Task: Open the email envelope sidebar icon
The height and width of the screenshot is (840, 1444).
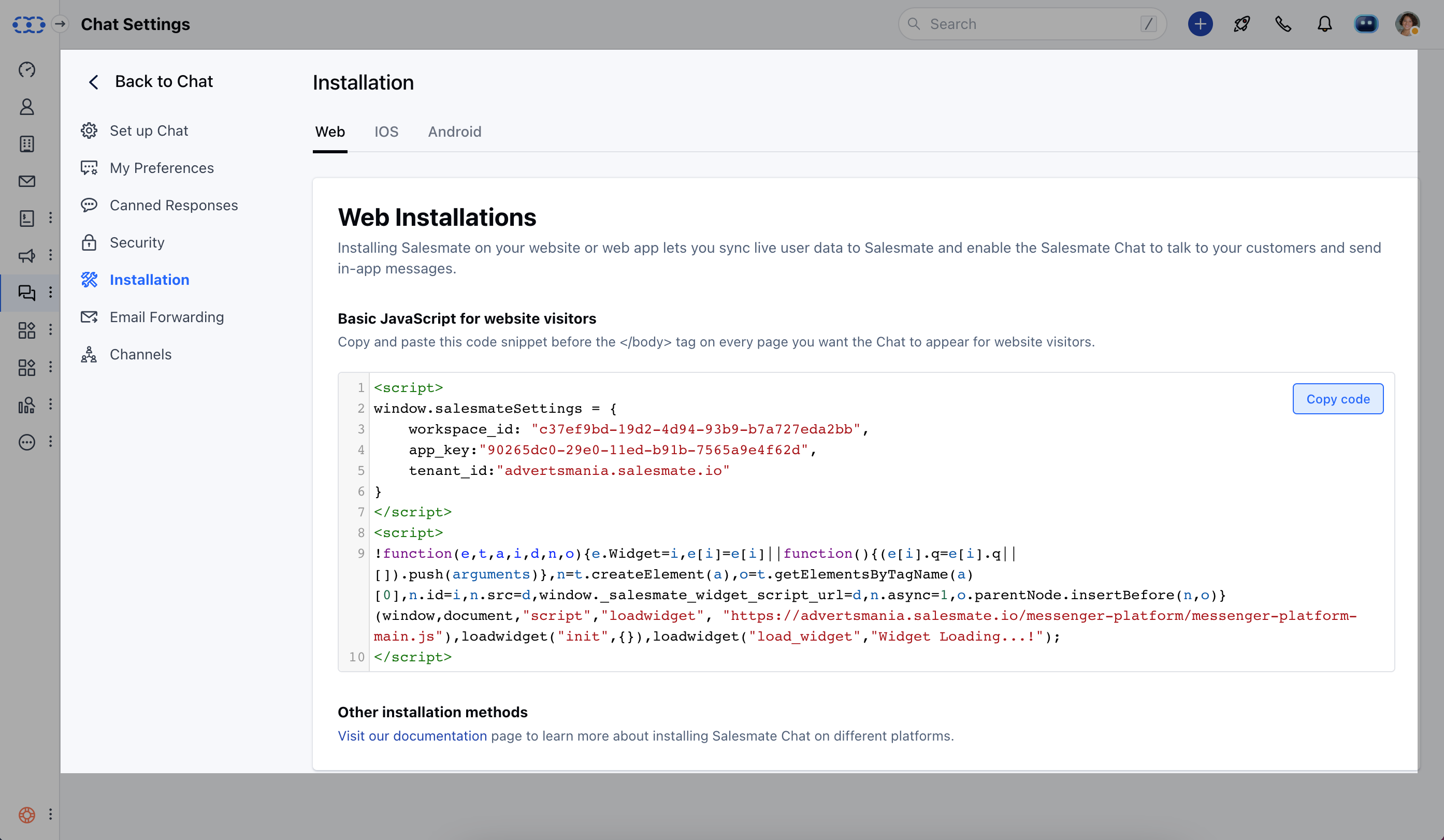Action: click(27, 181)
